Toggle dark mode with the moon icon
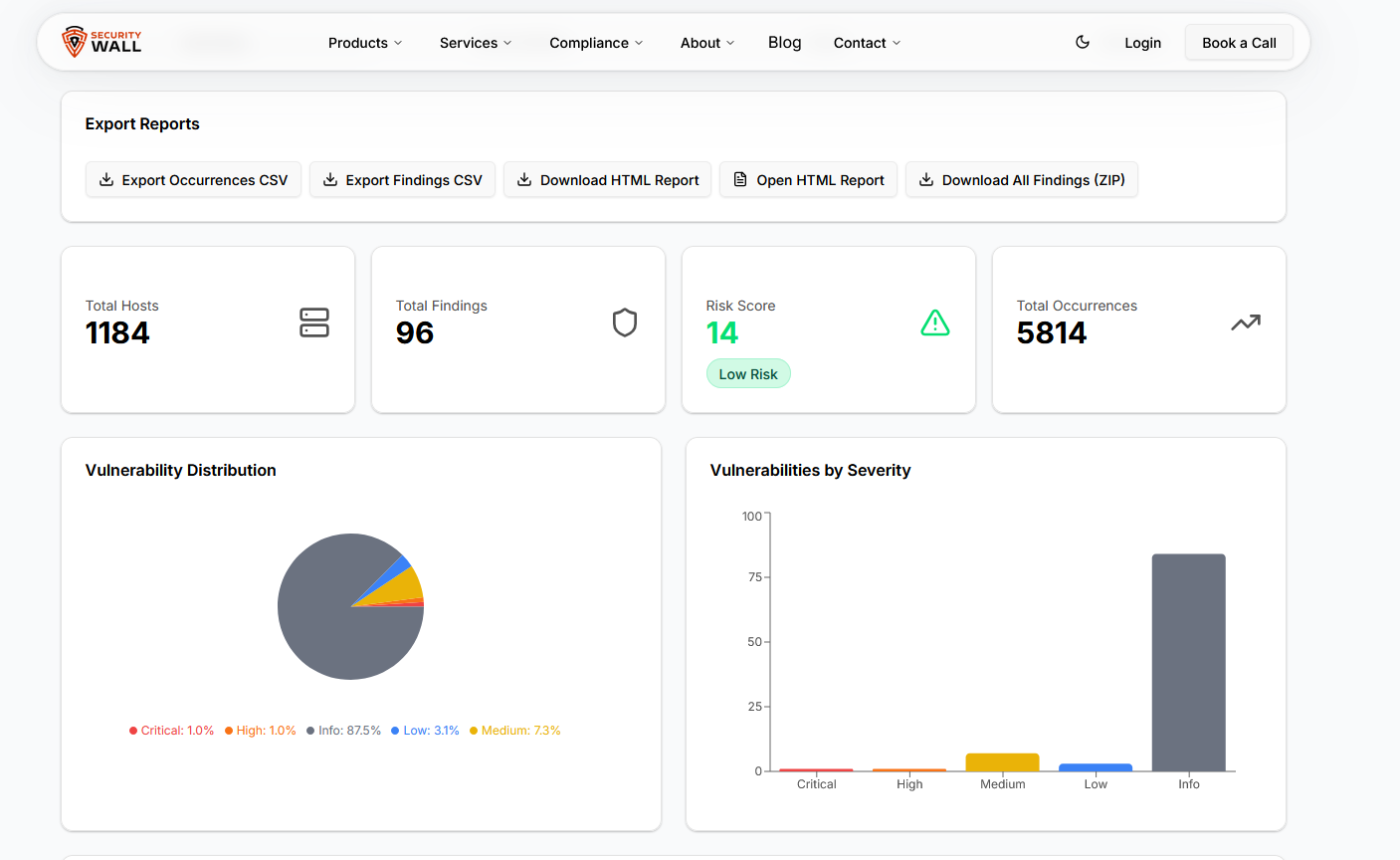This screenshot has width=1400, height=860. pos(1083,42)
